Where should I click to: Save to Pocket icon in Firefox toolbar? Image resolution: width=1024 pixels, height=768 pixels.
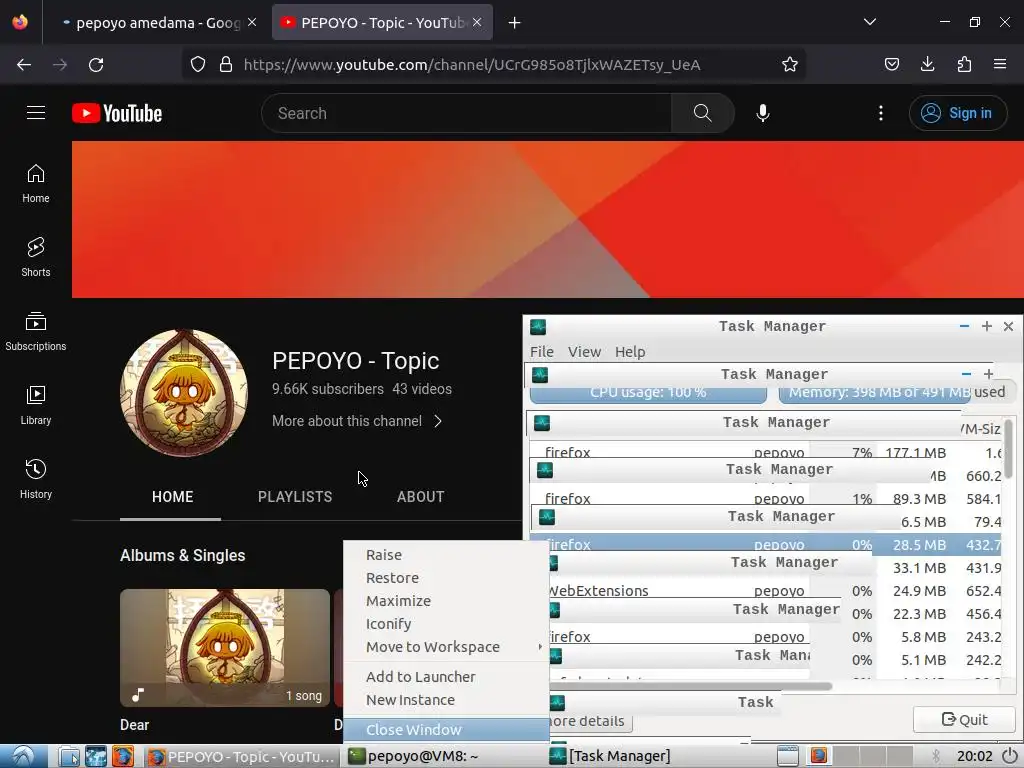(891, 64)
